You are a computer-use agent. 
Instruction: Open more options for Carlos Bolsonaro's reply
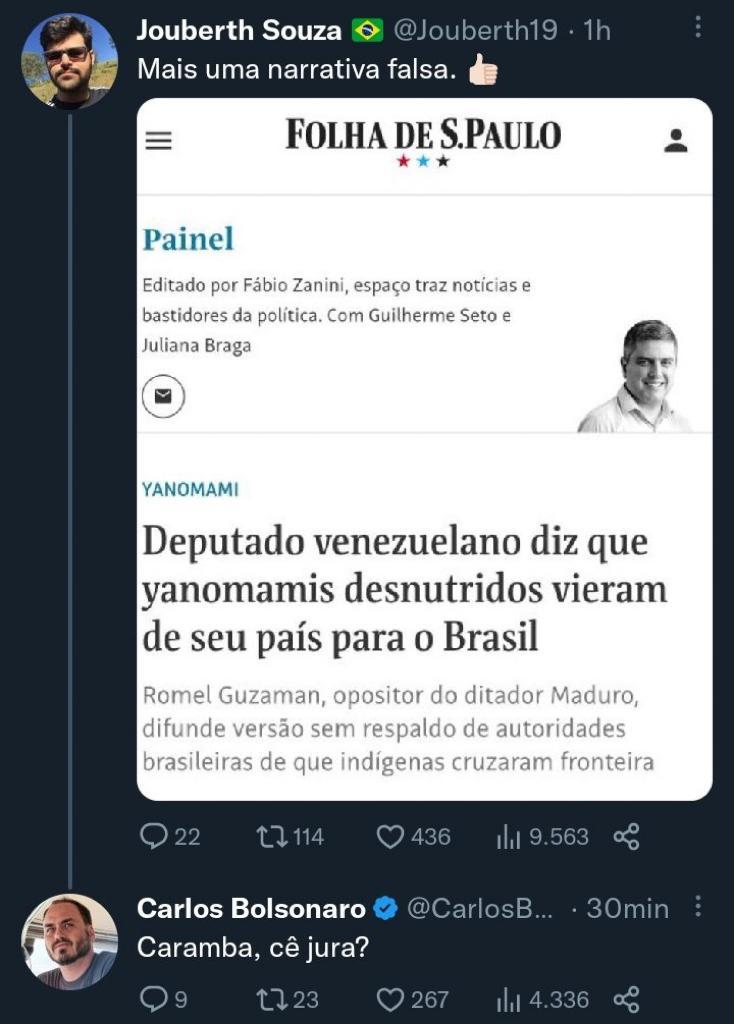pyautogui.click(x=698, y=907)
